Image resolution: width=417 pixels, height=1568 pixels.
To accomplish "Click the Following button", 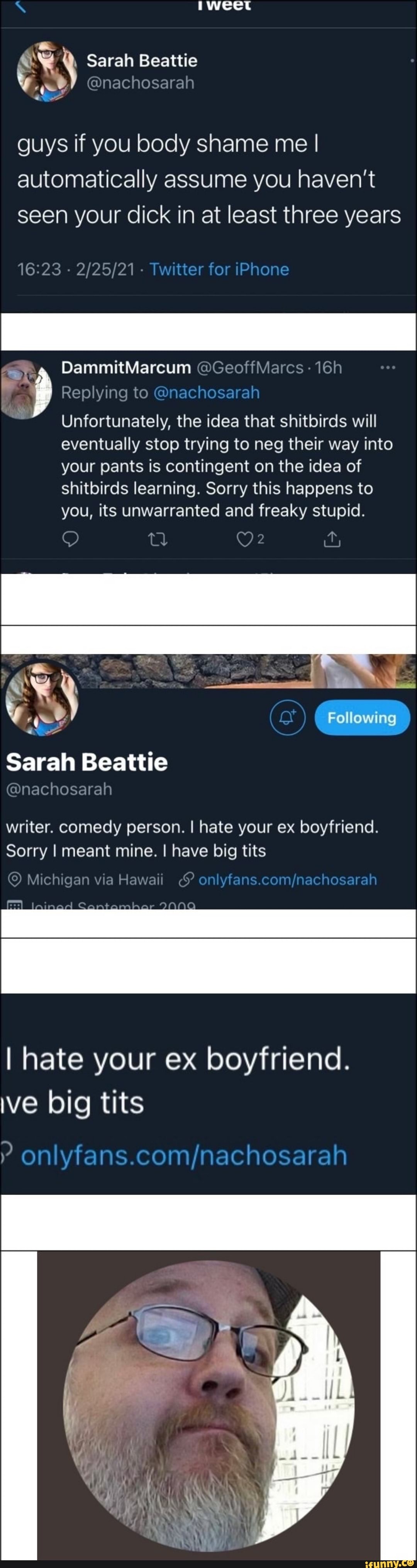I will pyautogui.click(x=362, y=718).
